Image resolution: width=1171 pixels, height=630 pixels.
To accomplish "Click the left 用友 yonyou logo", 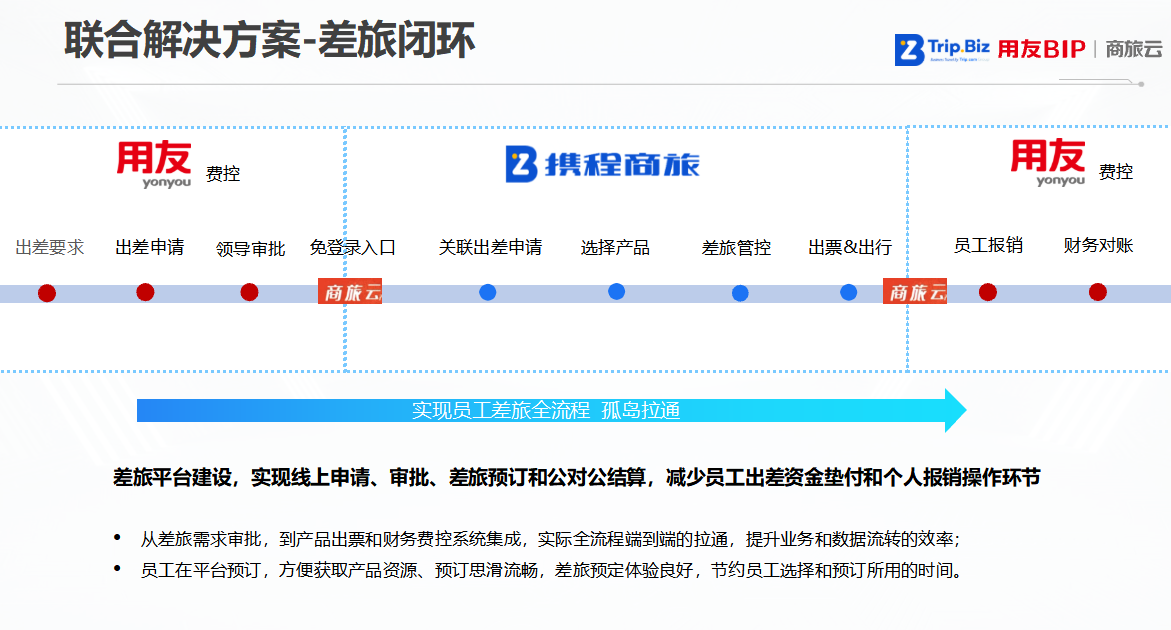I will tap(154, 164).
